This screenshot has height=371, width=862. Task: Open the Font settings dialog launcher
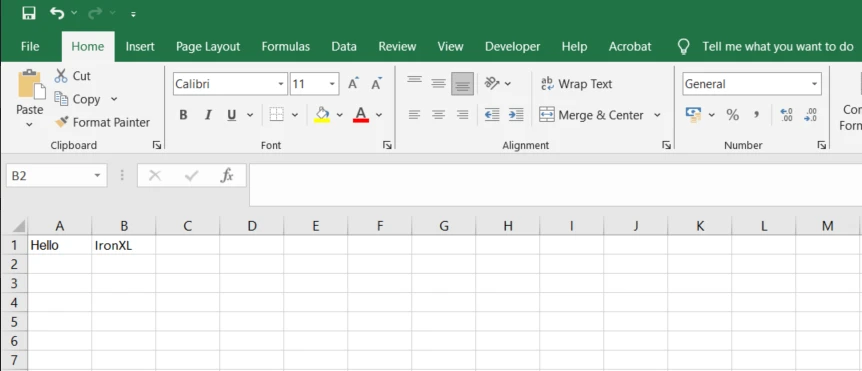pyautogui.click(x=388, y=145)
